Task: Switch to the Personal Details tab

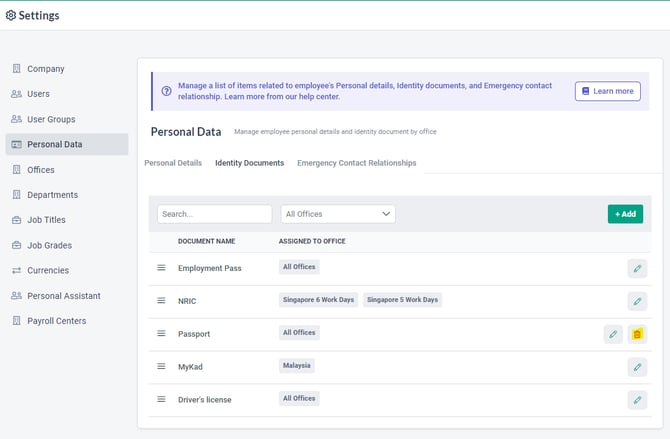Action: coord(173,163)
